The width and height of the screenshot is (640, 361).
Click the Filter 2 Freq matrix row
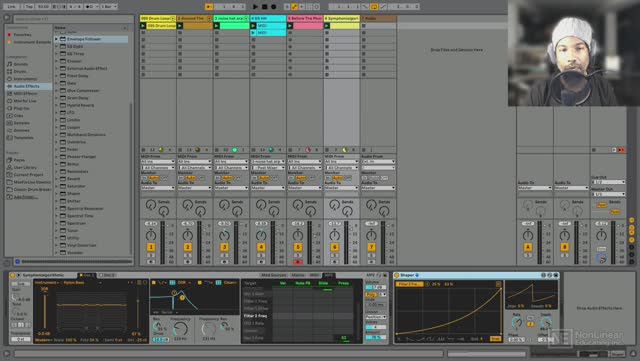[298, 316]
